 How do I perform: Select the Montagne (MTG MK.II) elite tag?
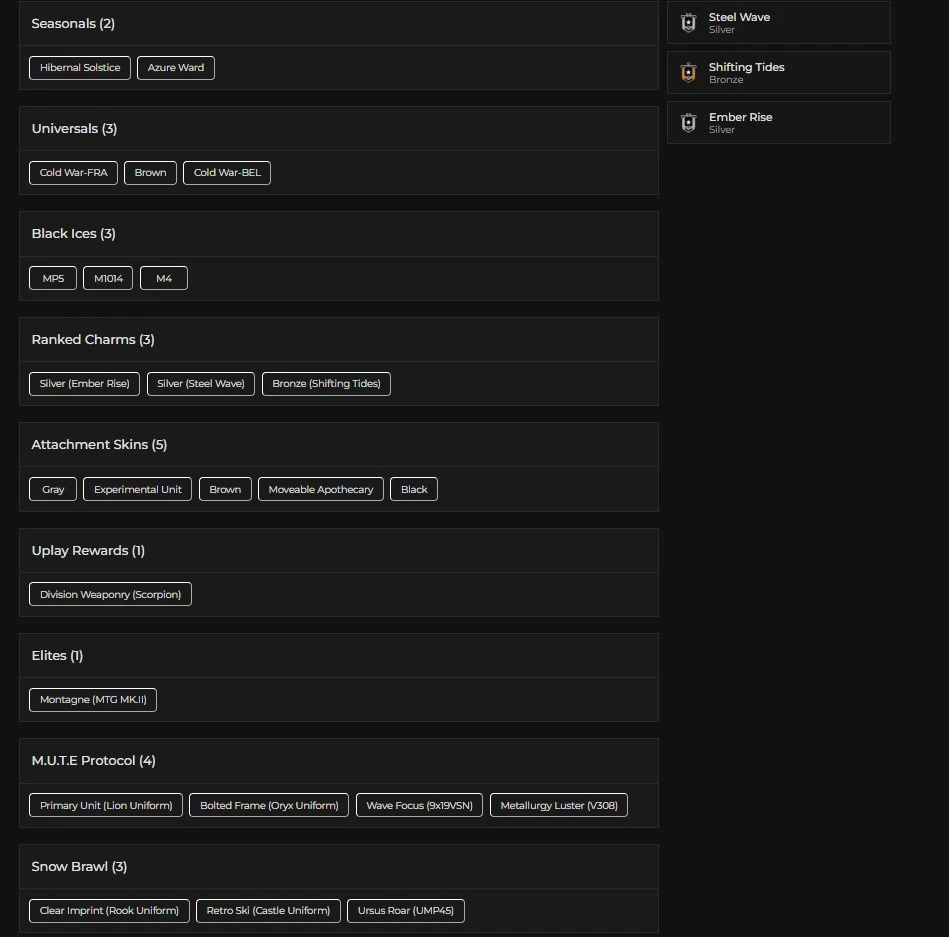93,700
